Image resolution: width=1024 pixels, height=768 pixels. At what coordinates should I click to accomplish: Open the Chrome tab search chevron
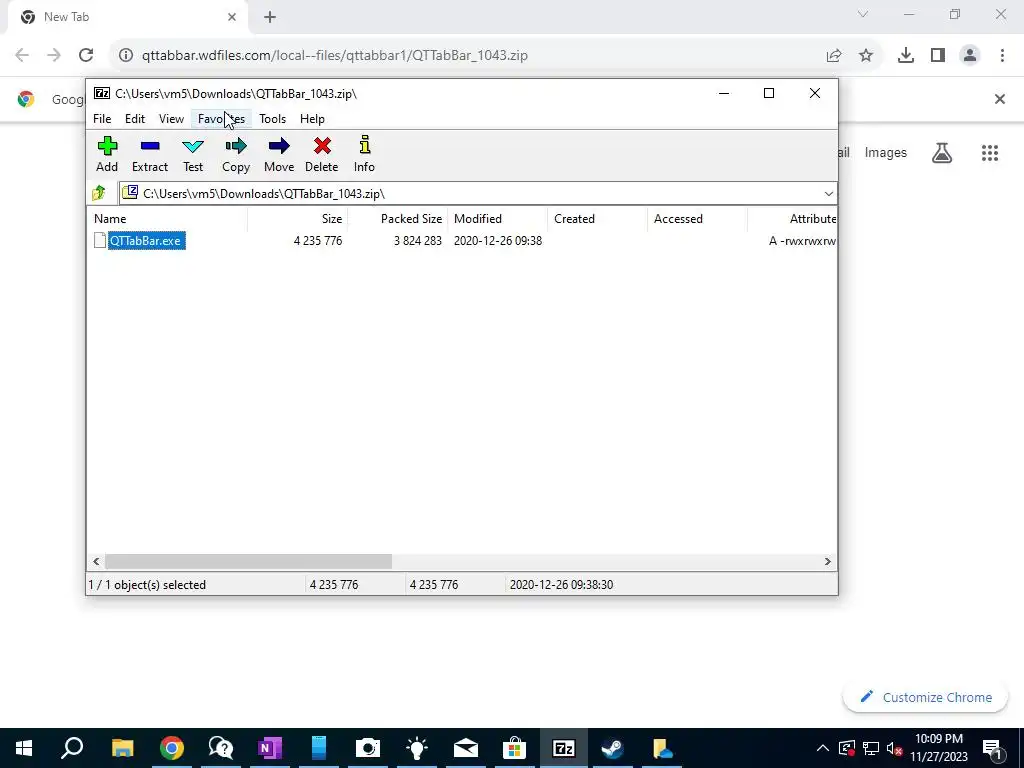(863, 14)
